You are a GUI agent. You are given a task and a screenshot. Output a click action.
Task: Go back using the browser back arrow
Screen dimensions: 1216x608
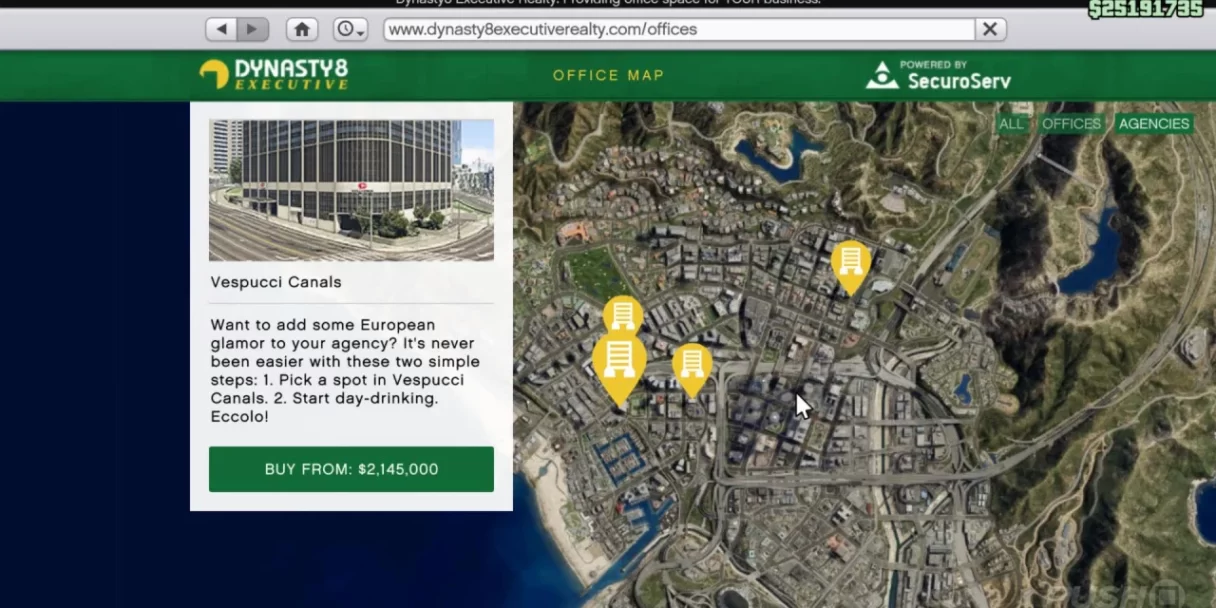click(222, 29)
